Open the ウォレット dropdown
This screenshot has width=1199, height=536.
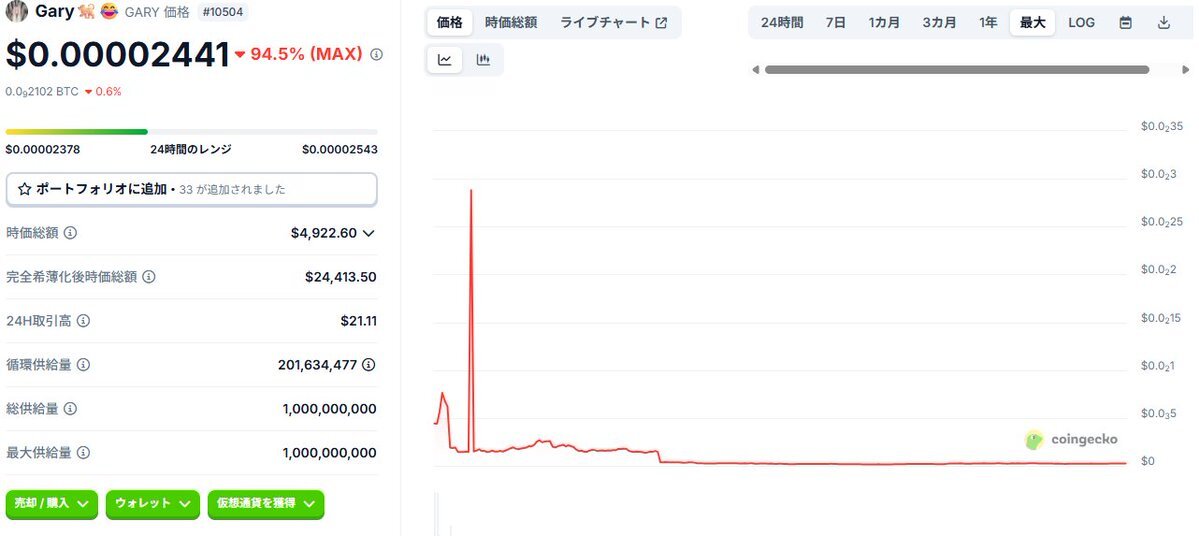[152, 504]
